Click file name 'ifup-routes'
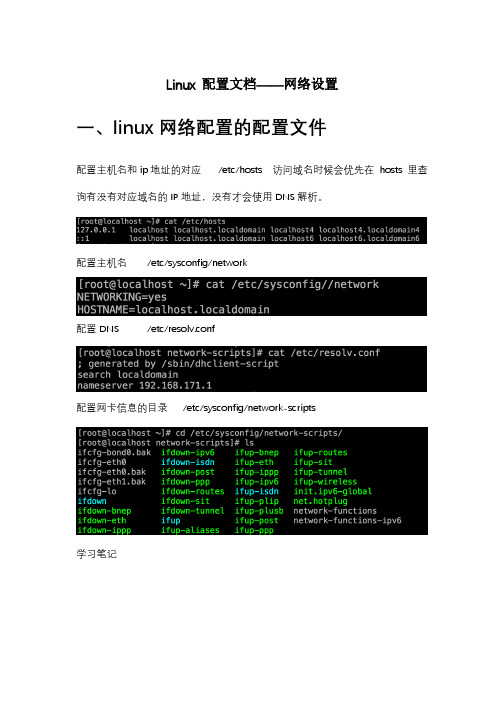The width and height of the screenshot is (504, 713). tap(320, 452)
